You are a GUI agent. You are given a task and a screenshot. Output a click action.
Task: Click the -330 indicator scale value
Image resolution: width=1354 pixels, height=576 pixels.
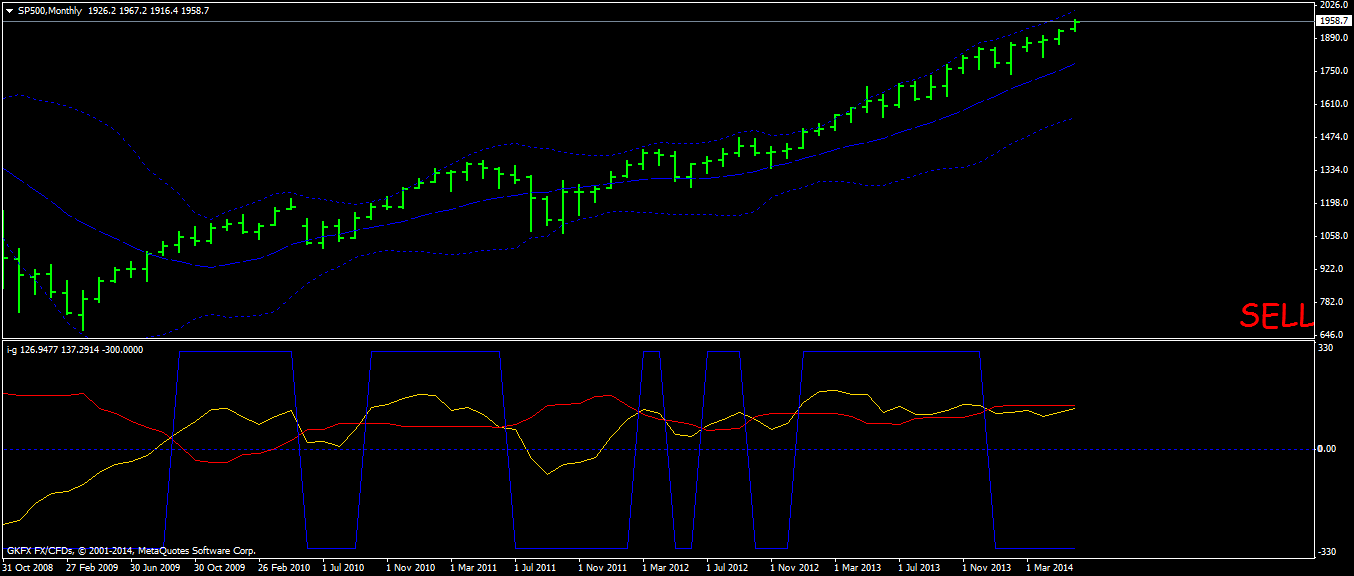[1328, 552]
